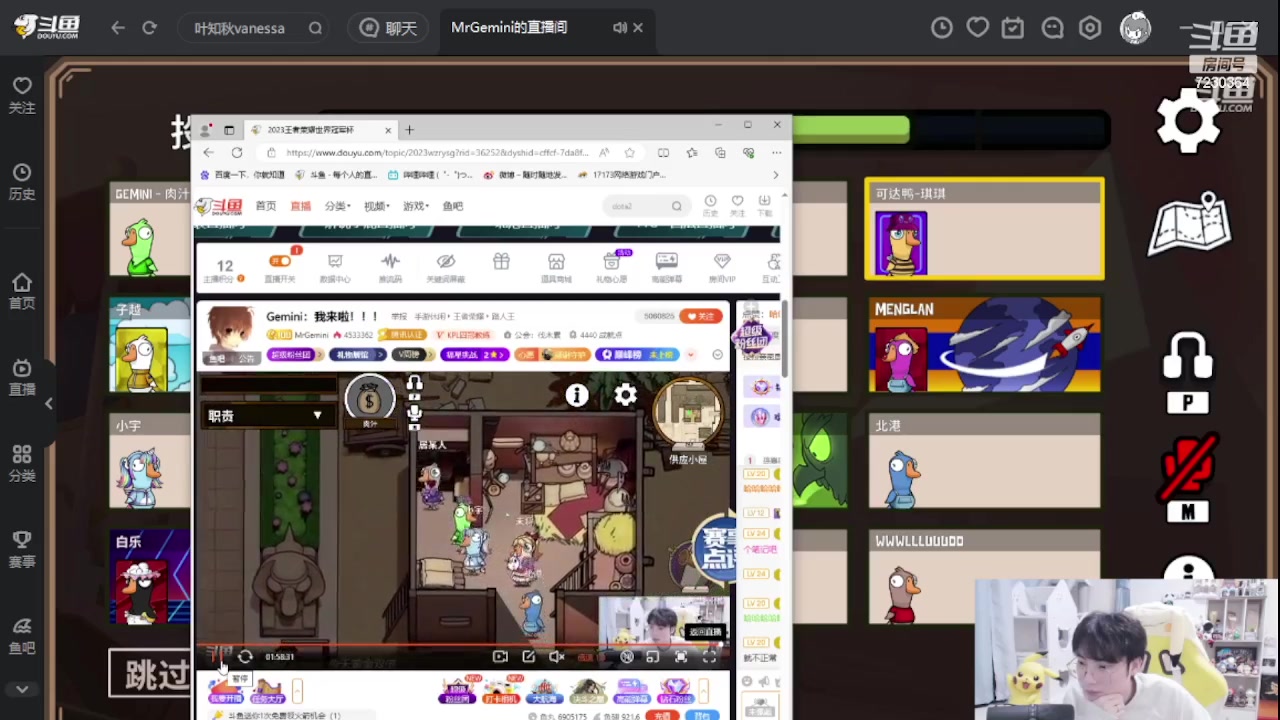Toggle the muted microphone M control
This screenshot has height=720, width=1280.
click(1188, 478)
